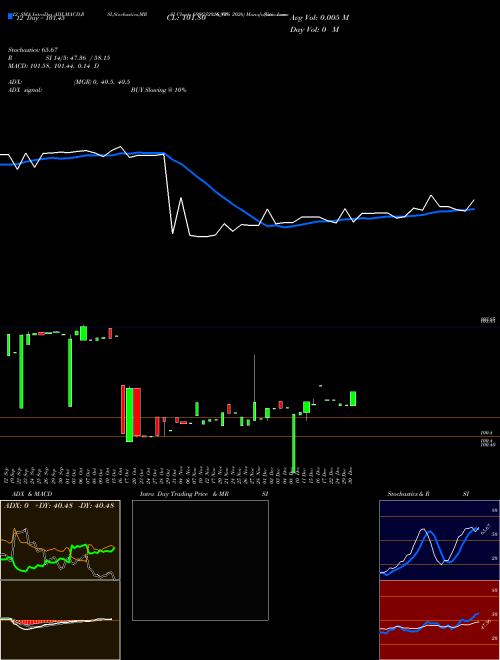The width and height of the screenshot is (500, 660).
Task: Click the 63.67 stochastics value marker
Action: pyautogui.click(x=485, y=528)
